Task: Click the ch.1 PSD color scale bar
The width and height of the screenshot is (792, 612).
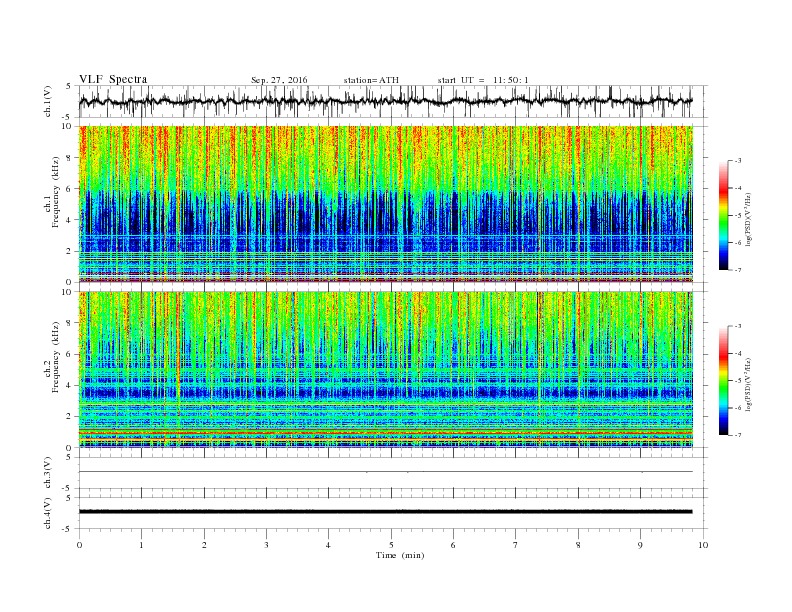Action: pos(723,216)
